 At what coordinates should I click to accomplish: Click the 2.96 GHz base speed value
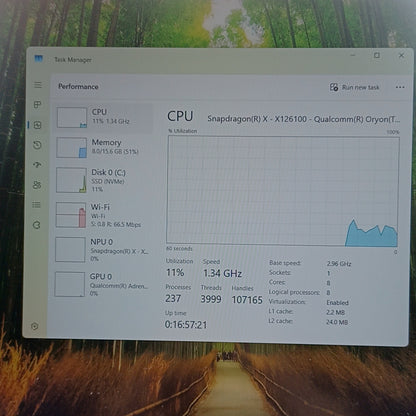coord(339,264)
